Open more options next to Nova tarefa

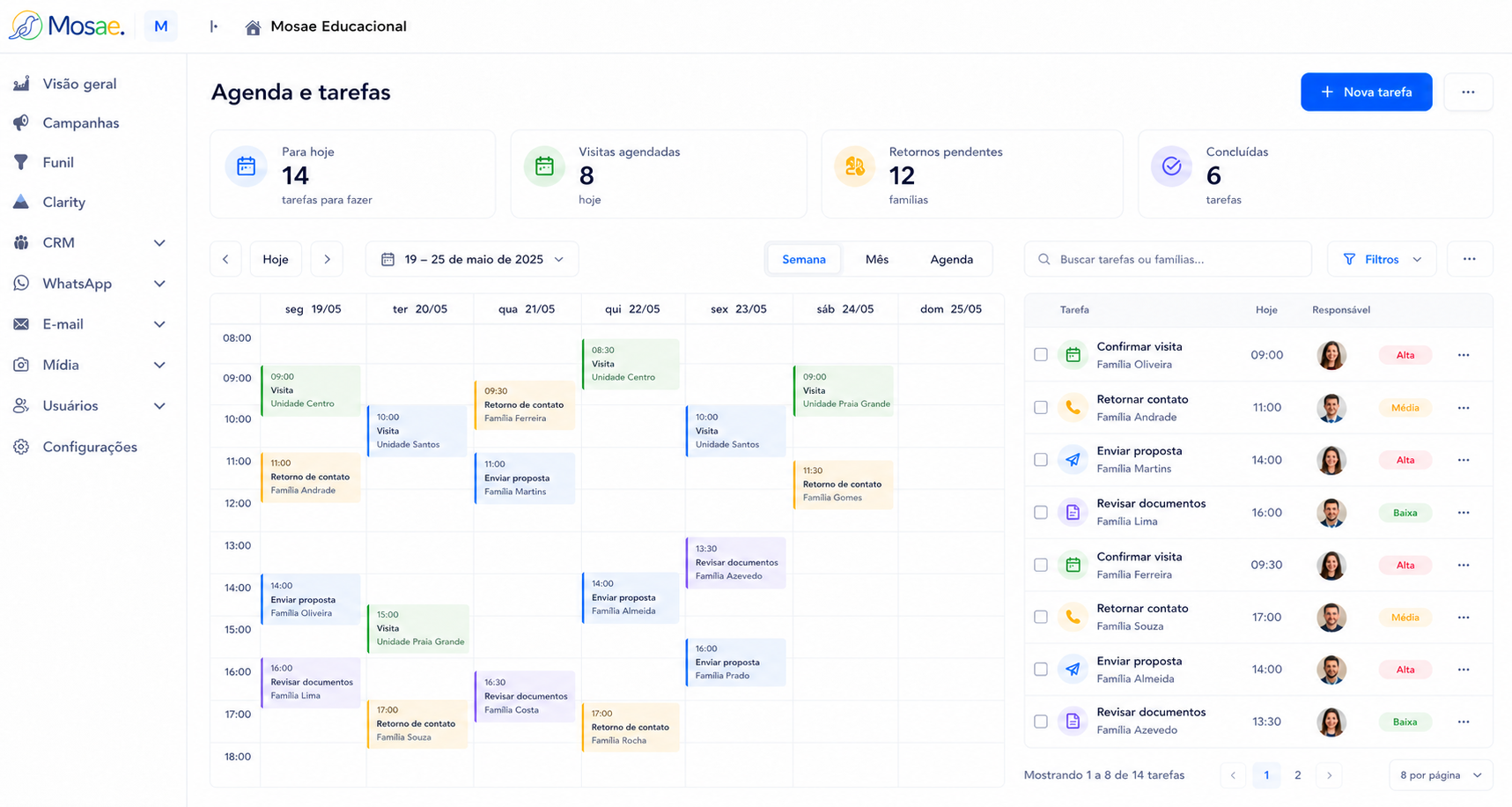pyautogui.click(x=1468, y=92)
